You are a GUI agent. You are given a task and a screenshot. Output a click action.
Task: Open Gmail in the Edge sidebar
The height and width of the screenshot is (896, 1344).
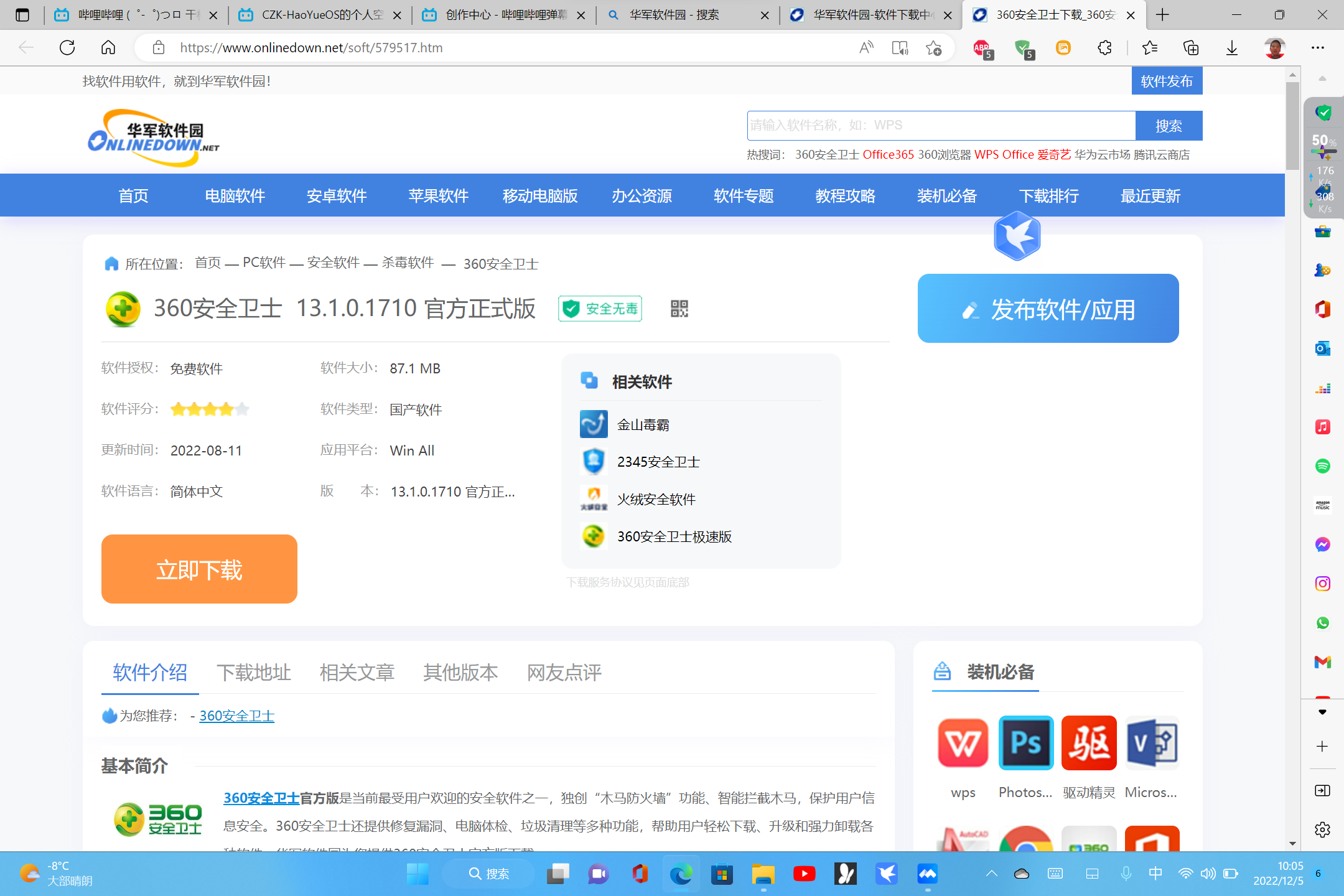tap(1323, 662)
